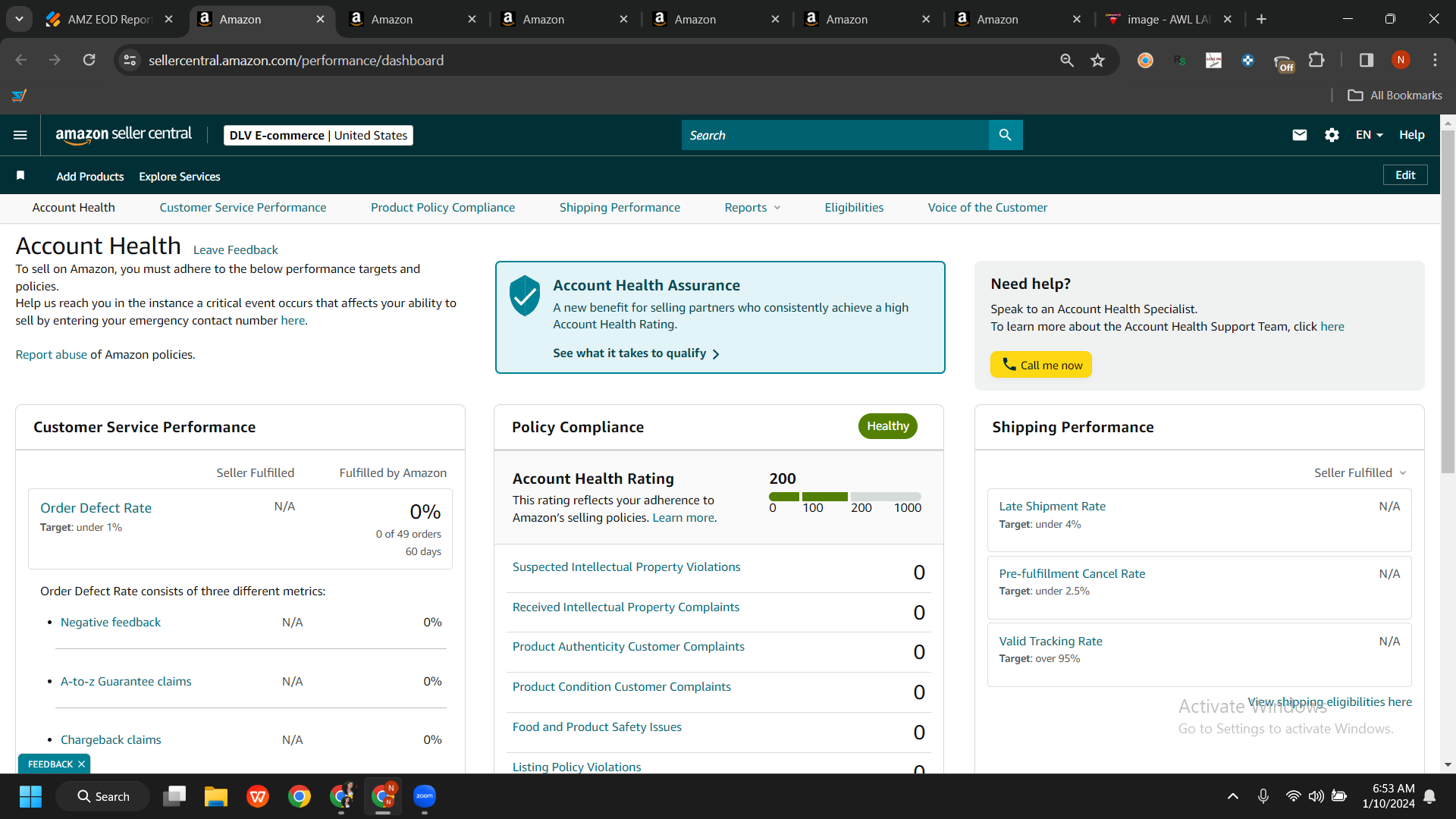Click the Call me now button
The height and width of the screenshot is (819, 1456).
point(1041,365)
